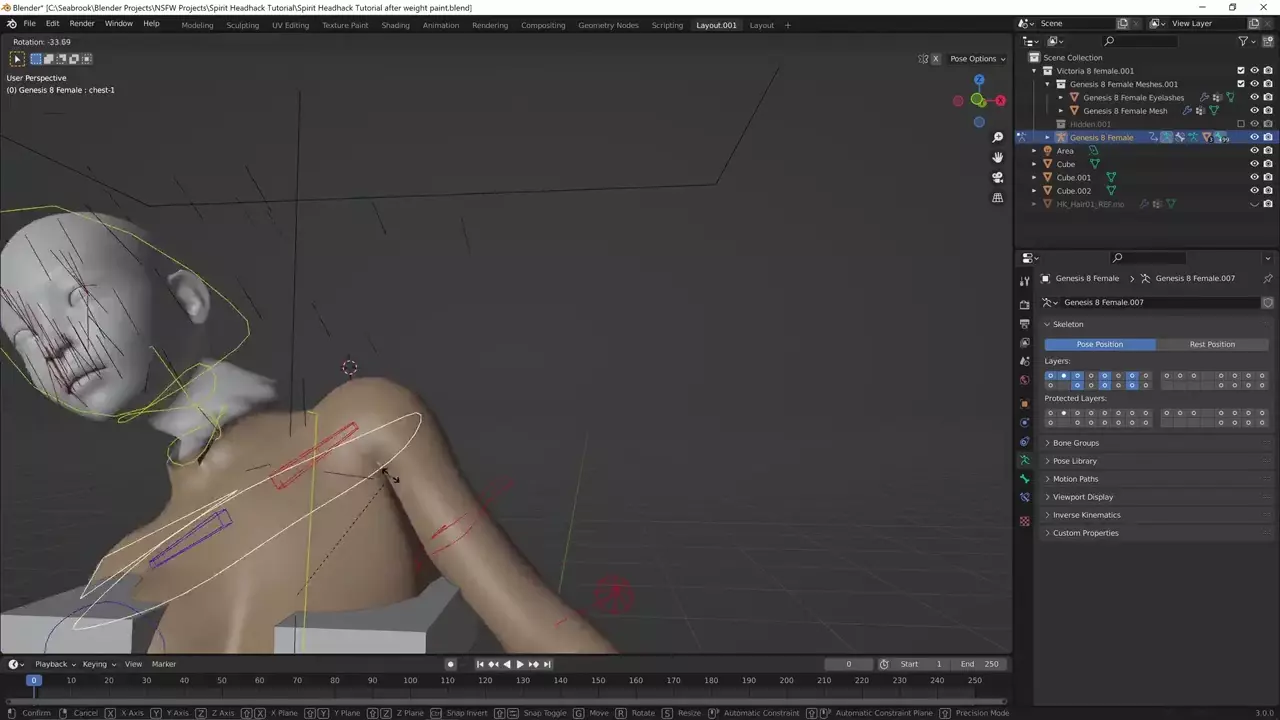
Task: Click the End frame field showing 250
Action: tap(980, 664)
